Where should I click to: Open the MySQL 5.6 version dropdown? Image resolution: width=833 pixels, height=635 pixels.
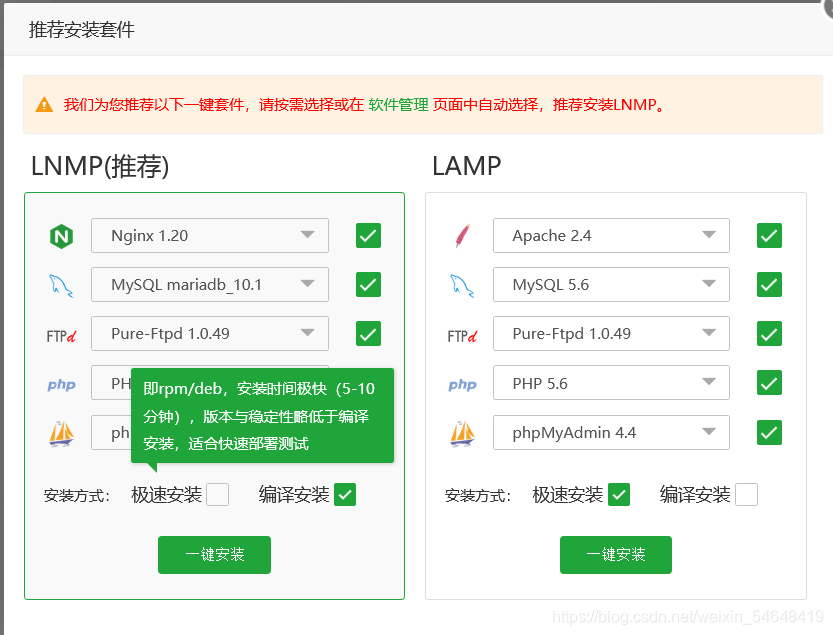coord(611,285)
